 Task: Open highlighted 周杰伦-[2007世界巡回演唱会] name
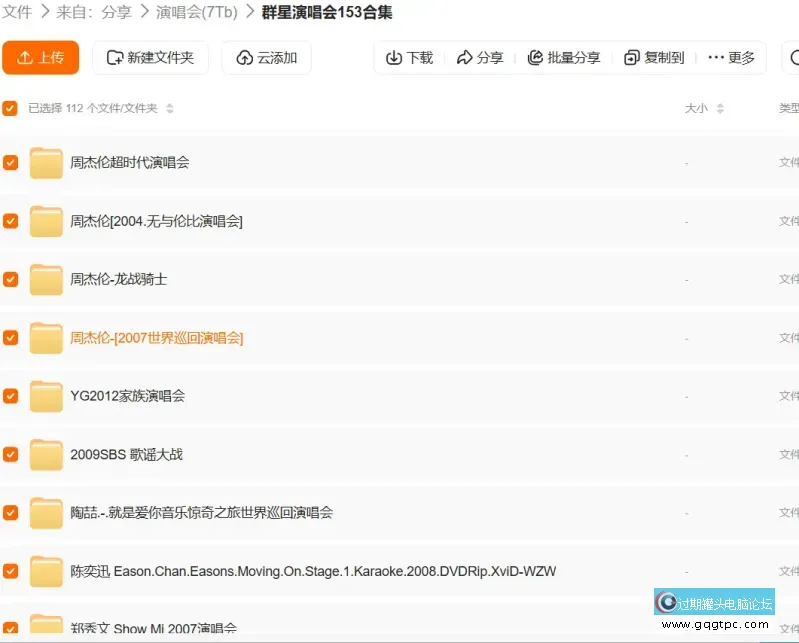tap(156, 338)
